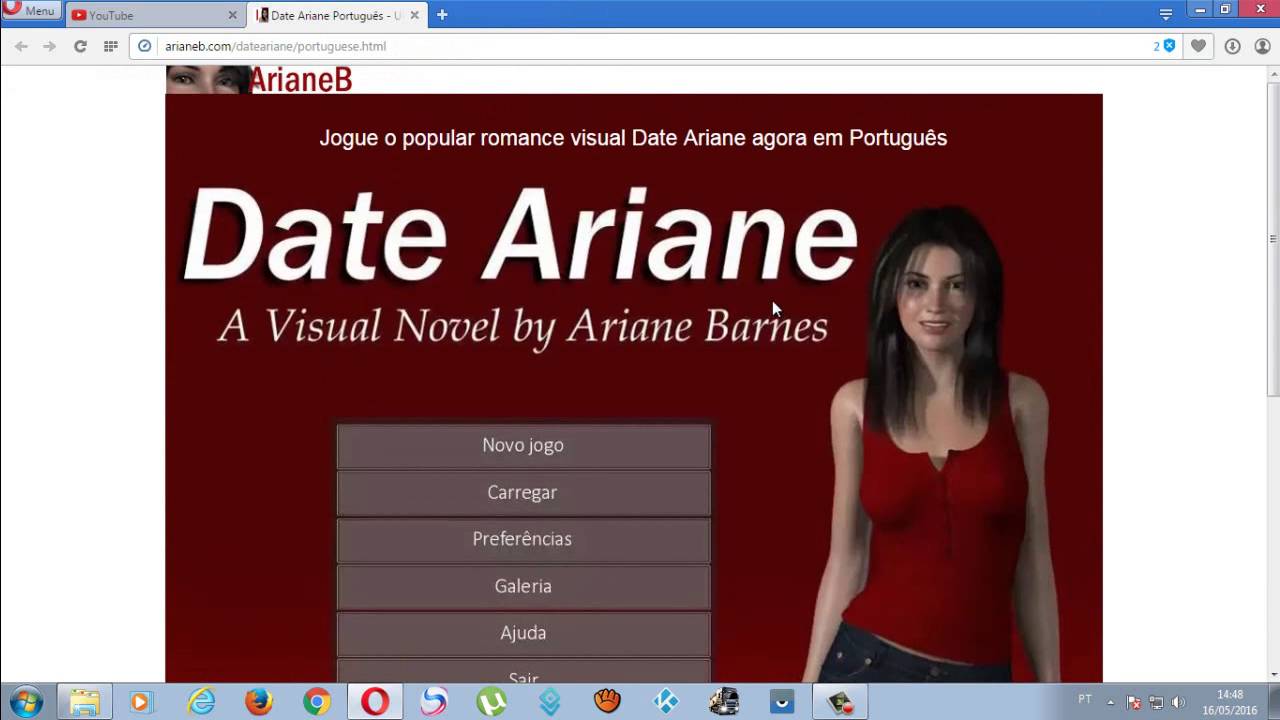Open the volume speaker tray icon
1280x720 pixels.
(1178, 702)
